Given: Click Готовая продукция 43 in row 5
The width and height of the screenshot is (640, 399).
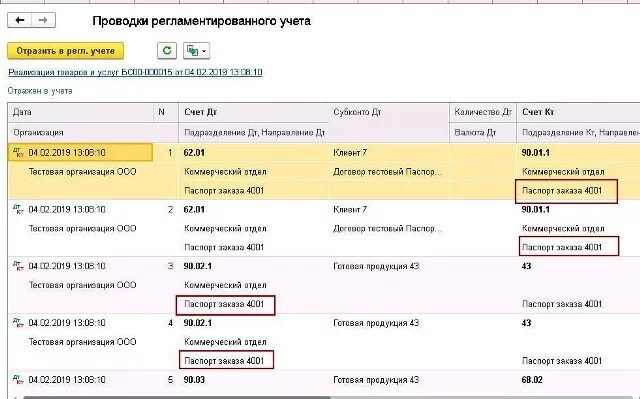Looking at the screenshot, I should pos(376,379).
